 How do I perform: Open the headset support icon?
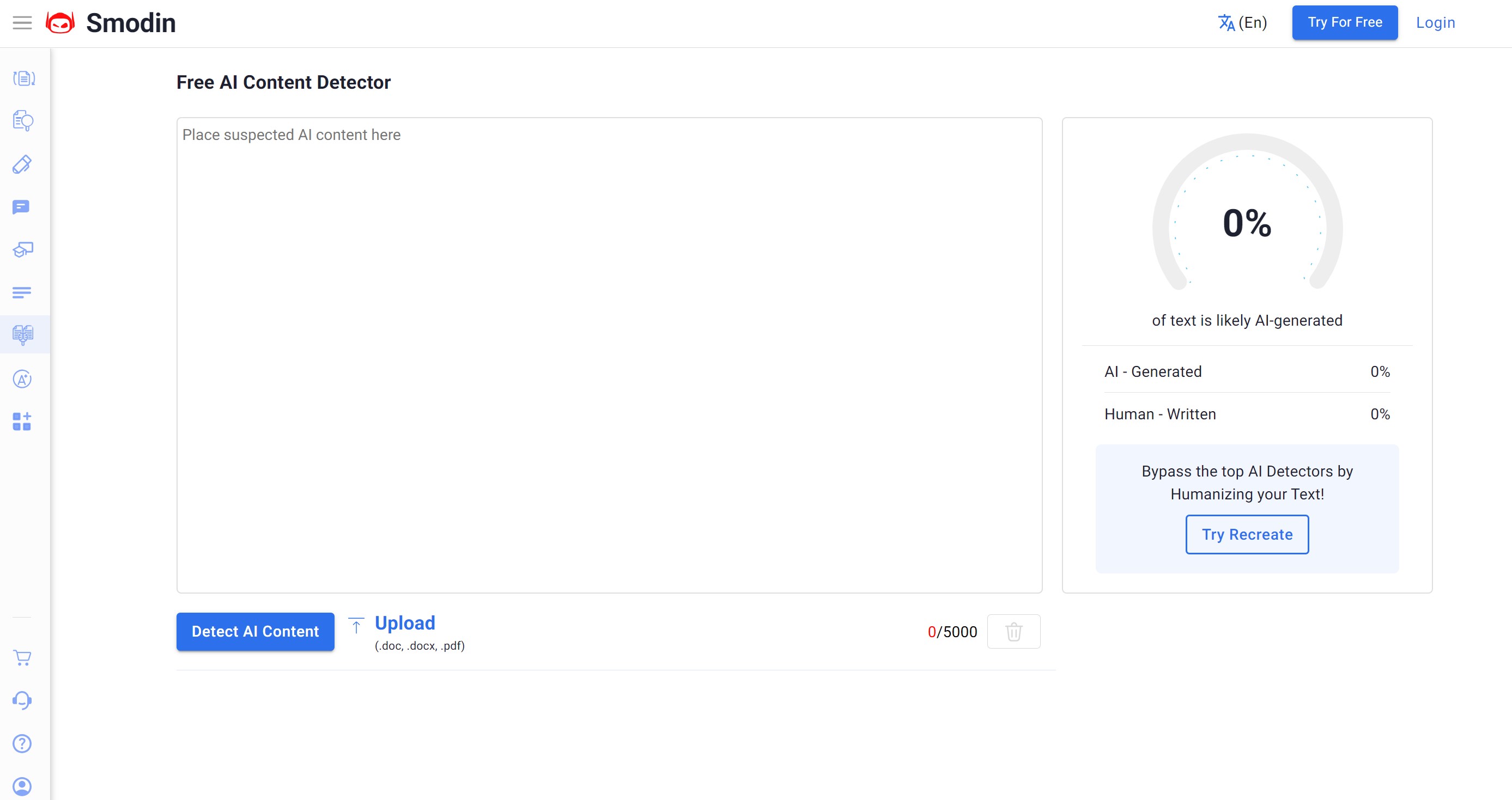click(22, 700)
